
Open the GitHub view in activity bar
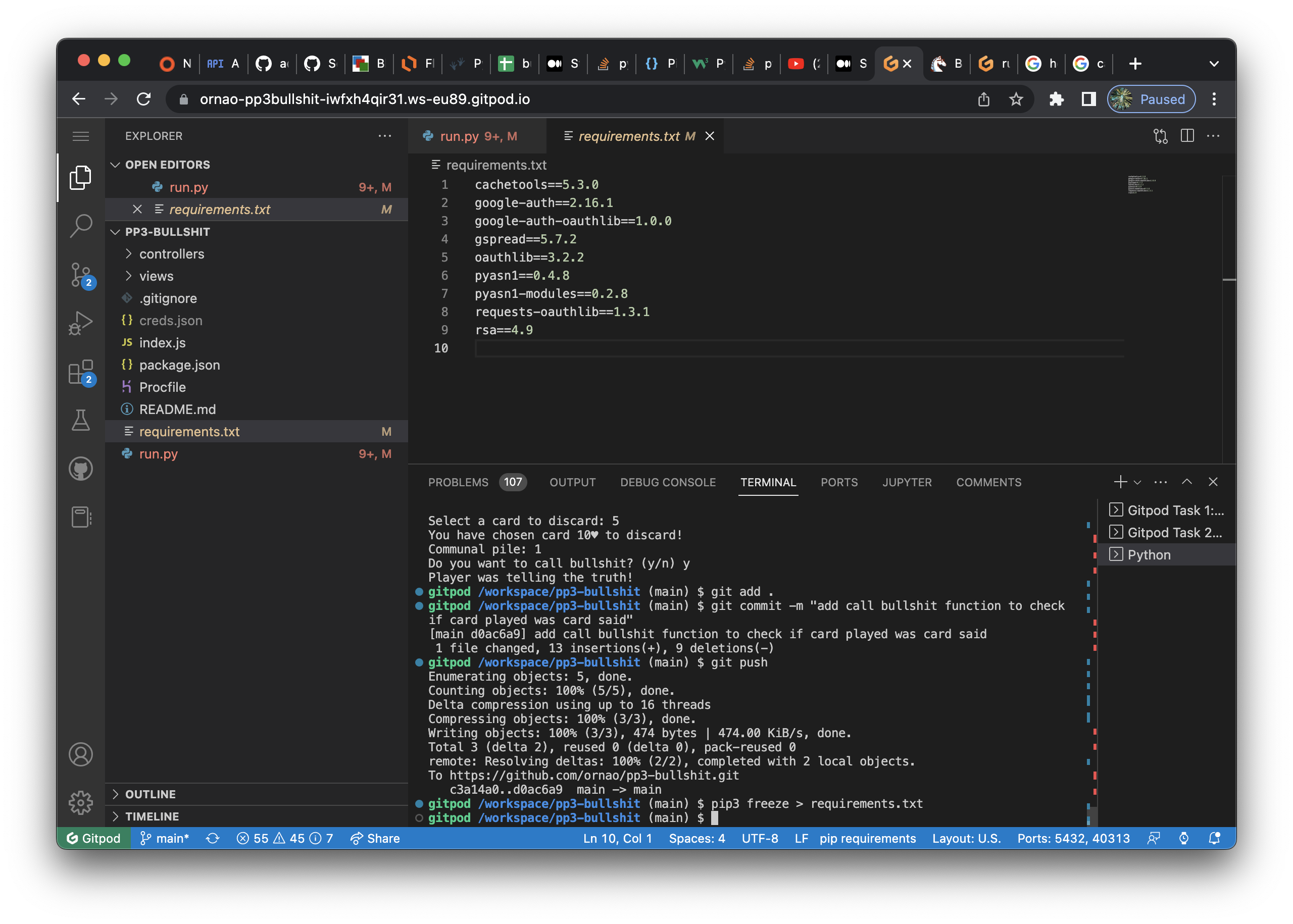[81, 469]
